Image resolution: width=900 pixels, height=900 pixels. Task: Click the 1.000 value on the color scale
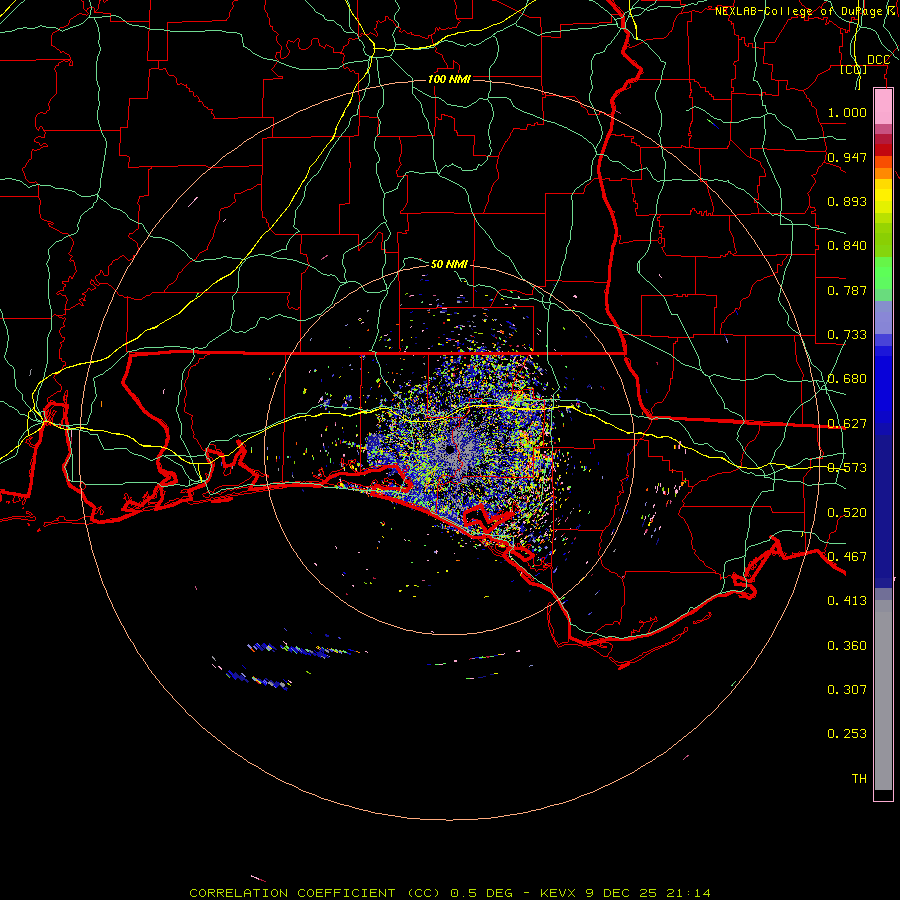(847, 112)
